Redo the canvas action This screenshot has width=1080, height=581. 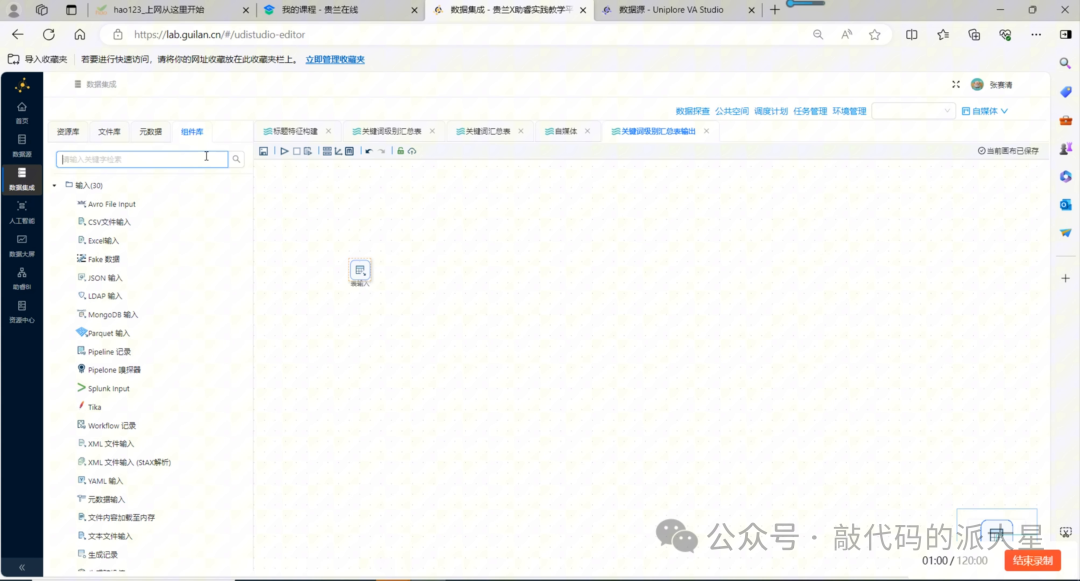point(382,151)
